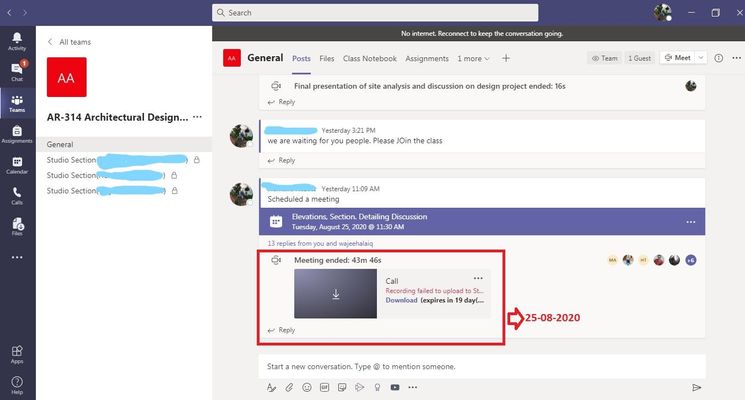The width and height of the screenshot is (745, 400).
Task: Click the 1 Guest button
Action: point(640,58)
